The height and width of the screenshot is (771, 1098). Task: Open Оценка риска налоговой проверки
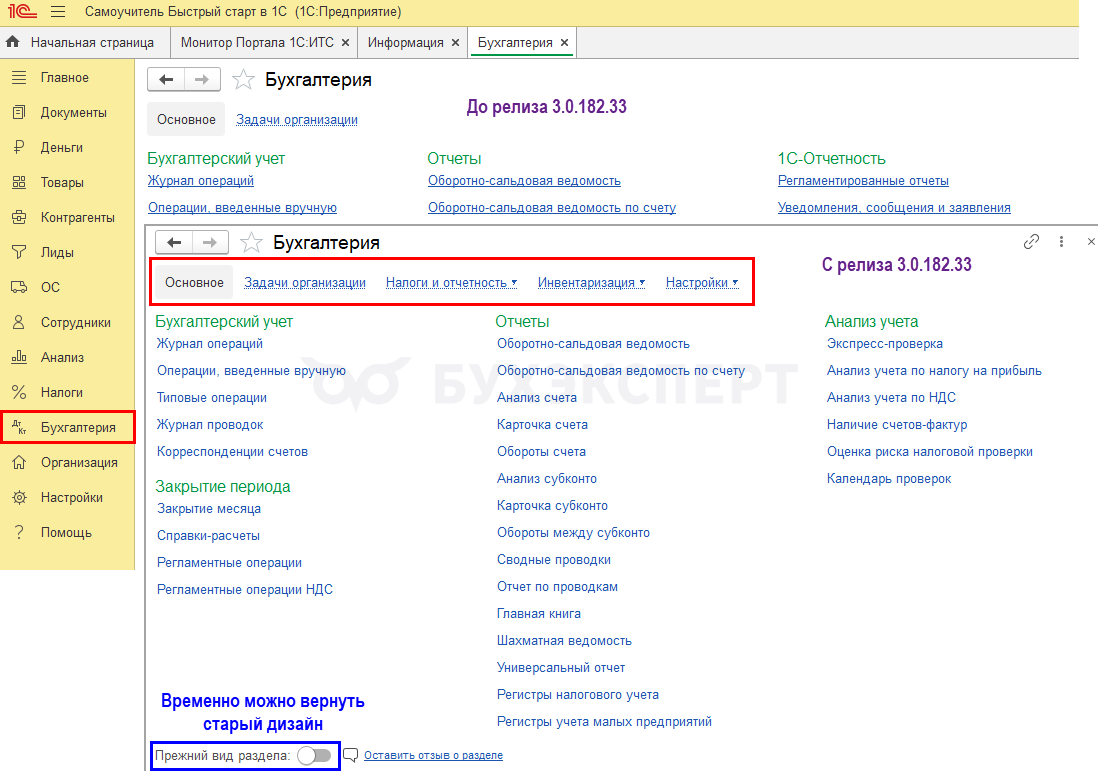929,452
